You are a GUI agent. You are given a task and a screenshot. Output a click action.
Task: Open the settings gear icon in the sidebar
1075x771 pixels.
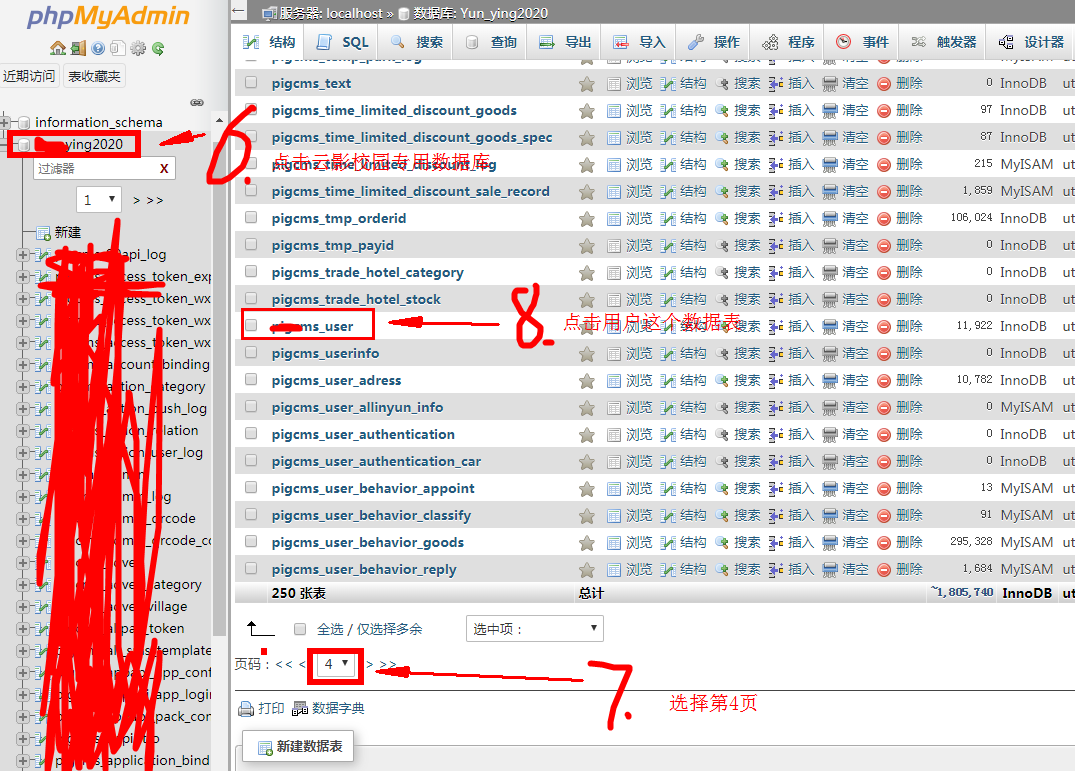tap(138, 48)
